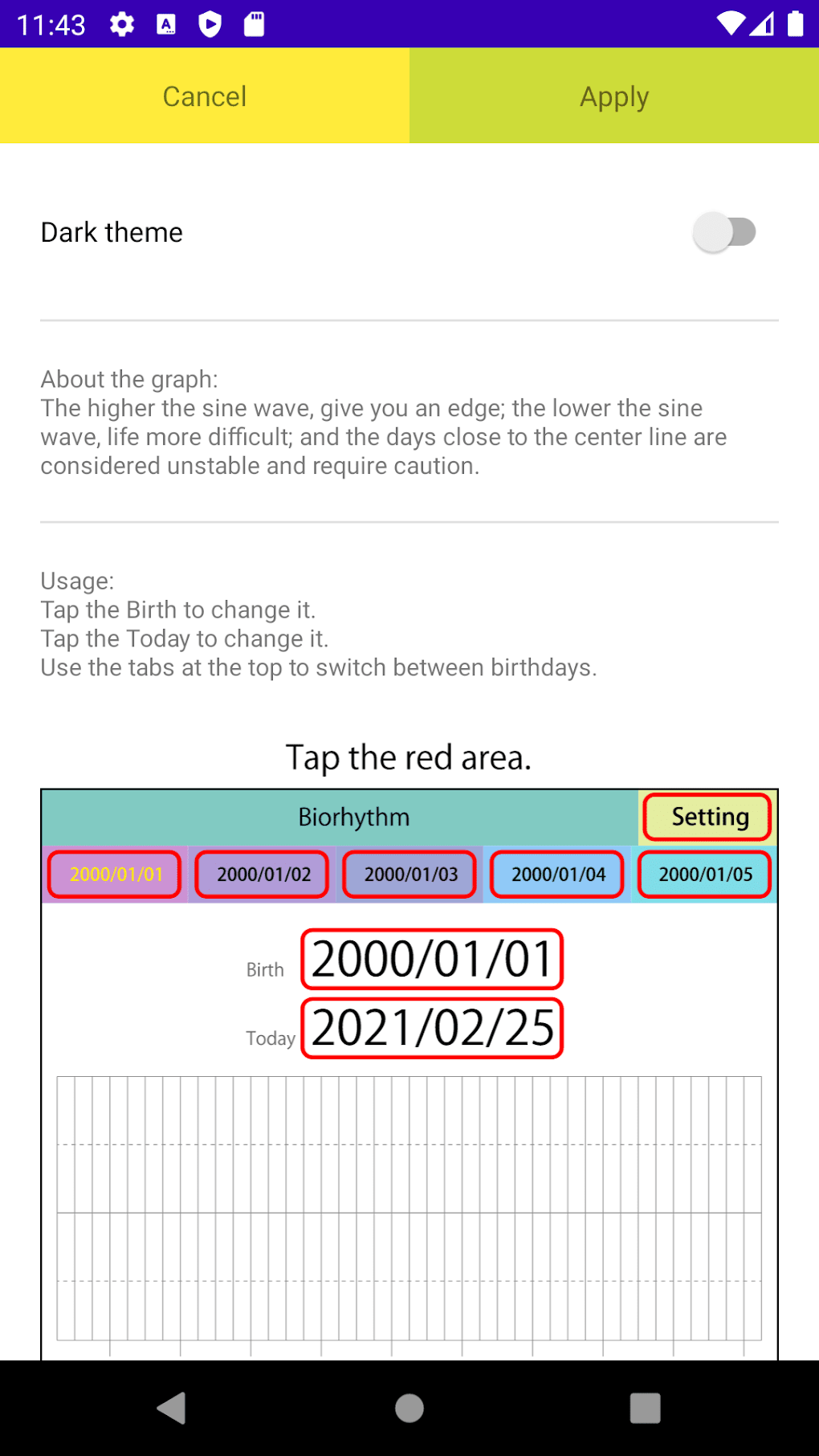
Task: Switch to the 2000/01/05 tab
Action: tap(705, 874)
